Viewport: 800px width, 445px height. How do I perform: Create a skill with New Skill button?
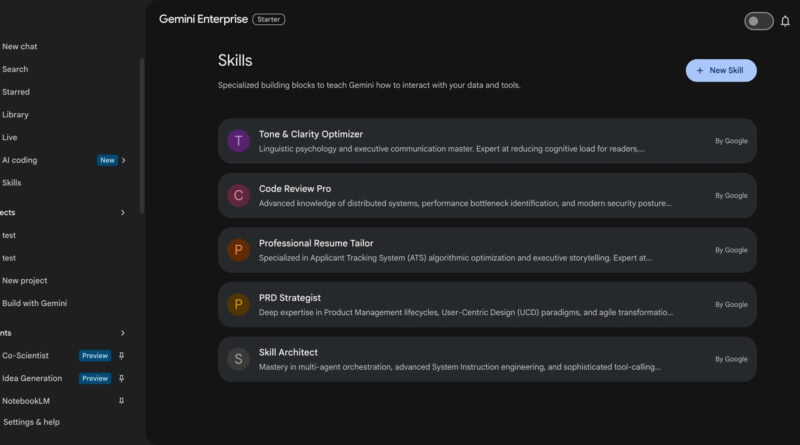tap(720, 70)
